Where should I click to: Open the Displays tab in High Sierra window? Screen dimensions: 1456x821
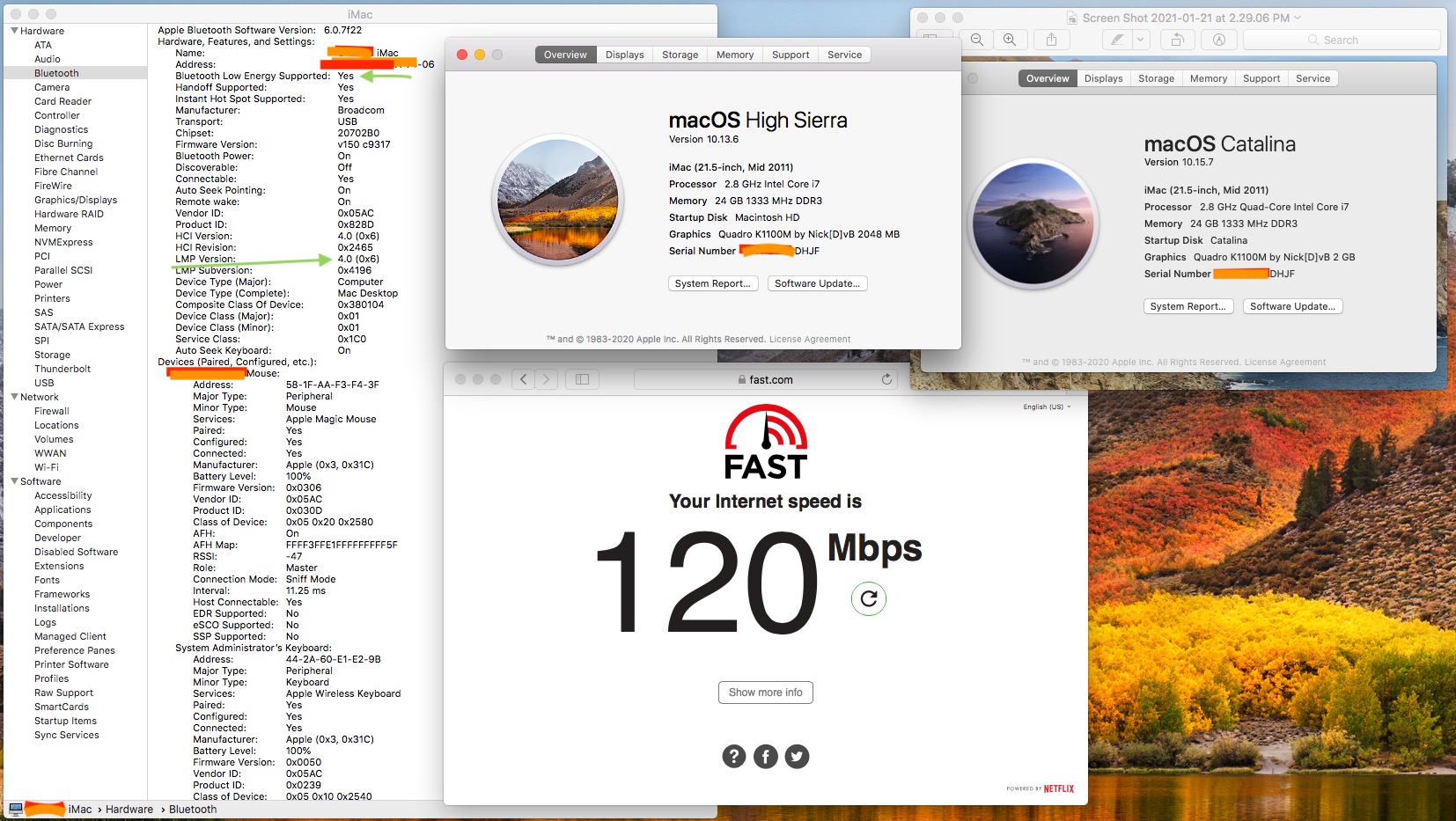tap(625, 55)
